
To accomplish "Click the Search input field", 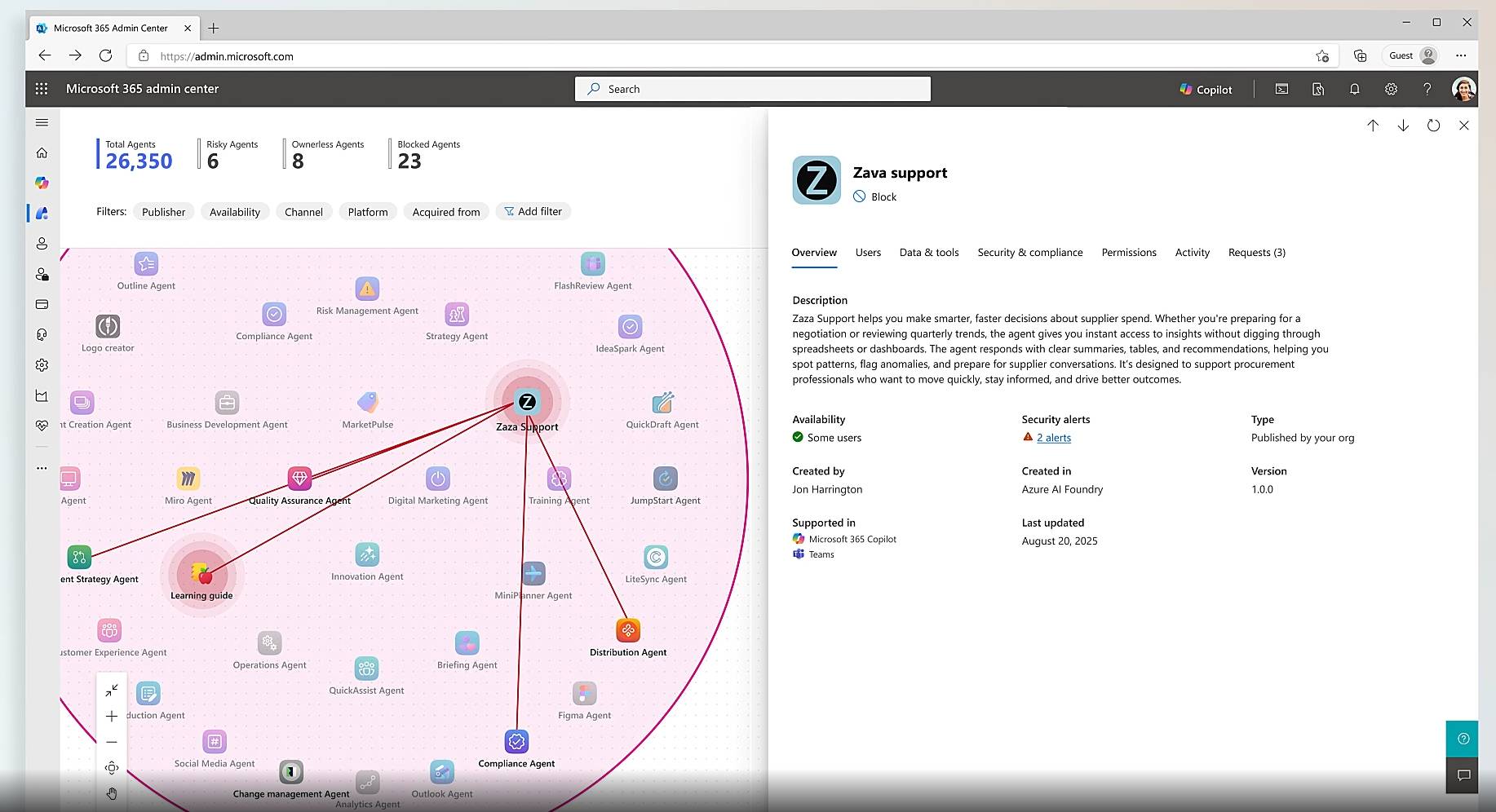I will pyautogui.click(x=752, y=89).
